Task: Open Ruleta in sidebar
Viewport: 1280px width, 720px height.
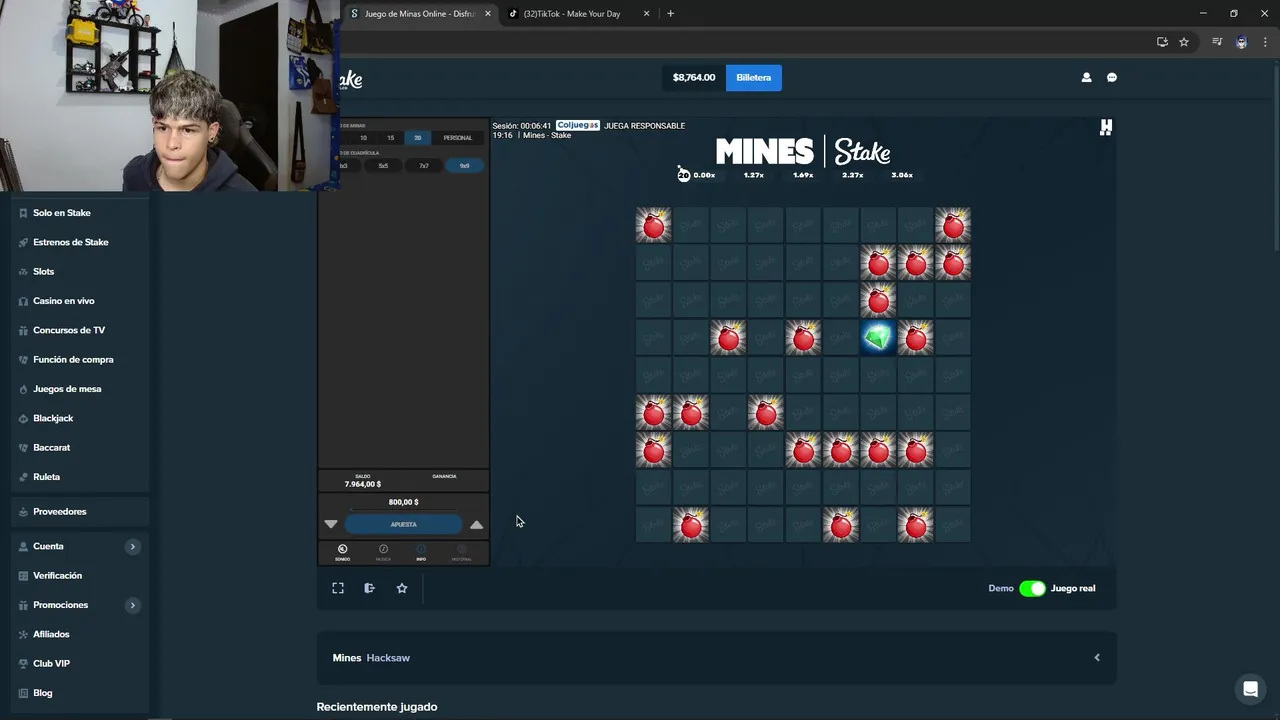Action: click(47, 477)
